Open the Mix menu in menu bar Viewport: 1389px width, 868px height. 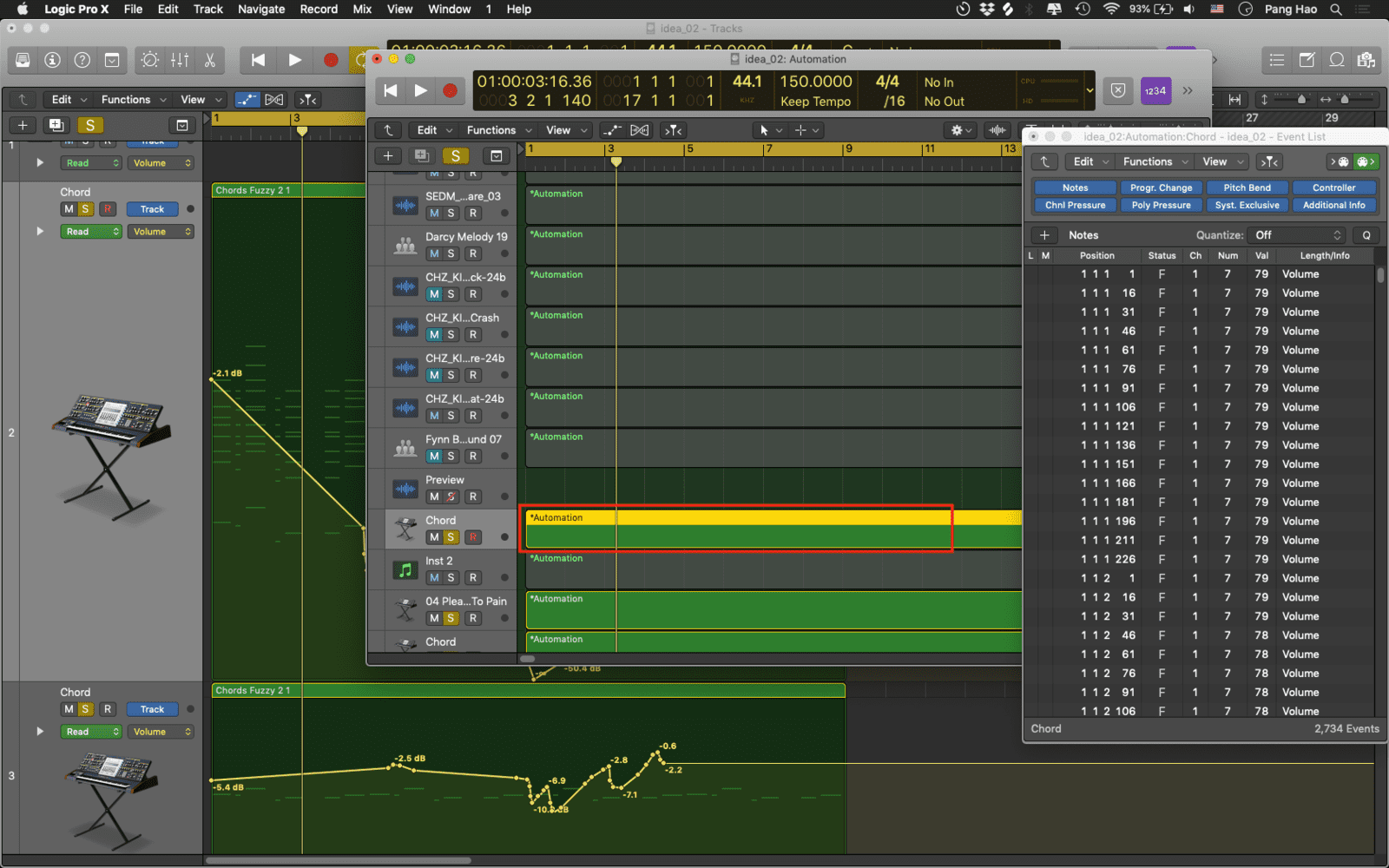[x=362, y=10]
